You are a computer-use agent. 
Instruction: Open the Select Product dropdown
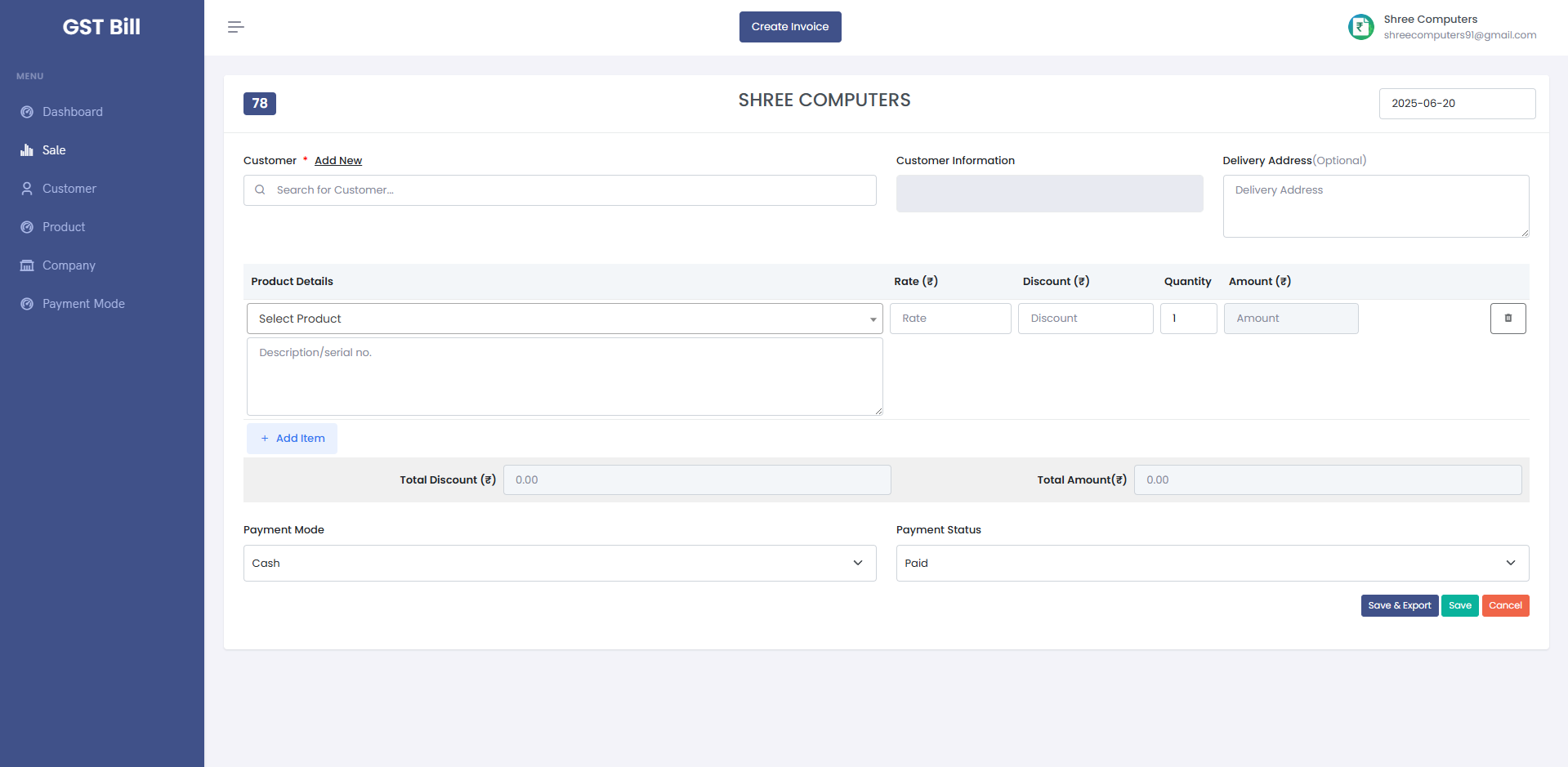(x=565, y=319)
